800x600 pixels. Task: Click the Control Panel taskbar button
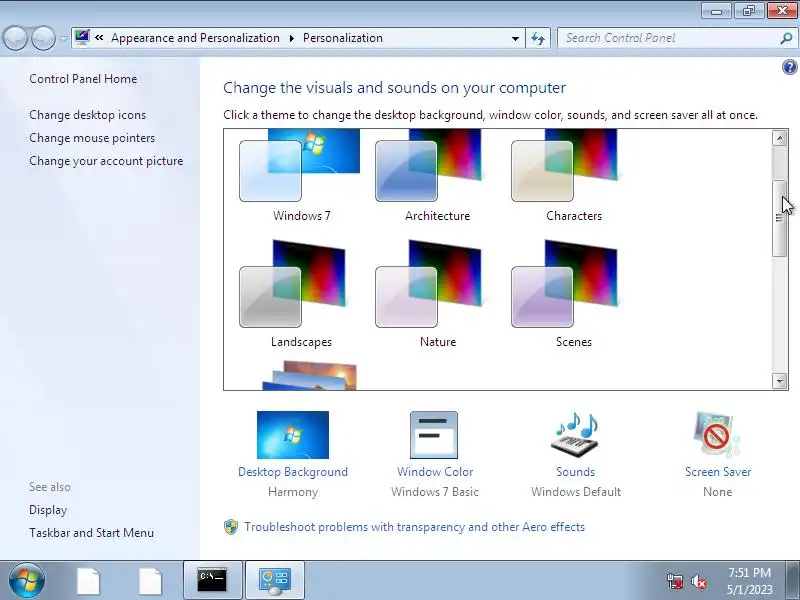(275, 580)
